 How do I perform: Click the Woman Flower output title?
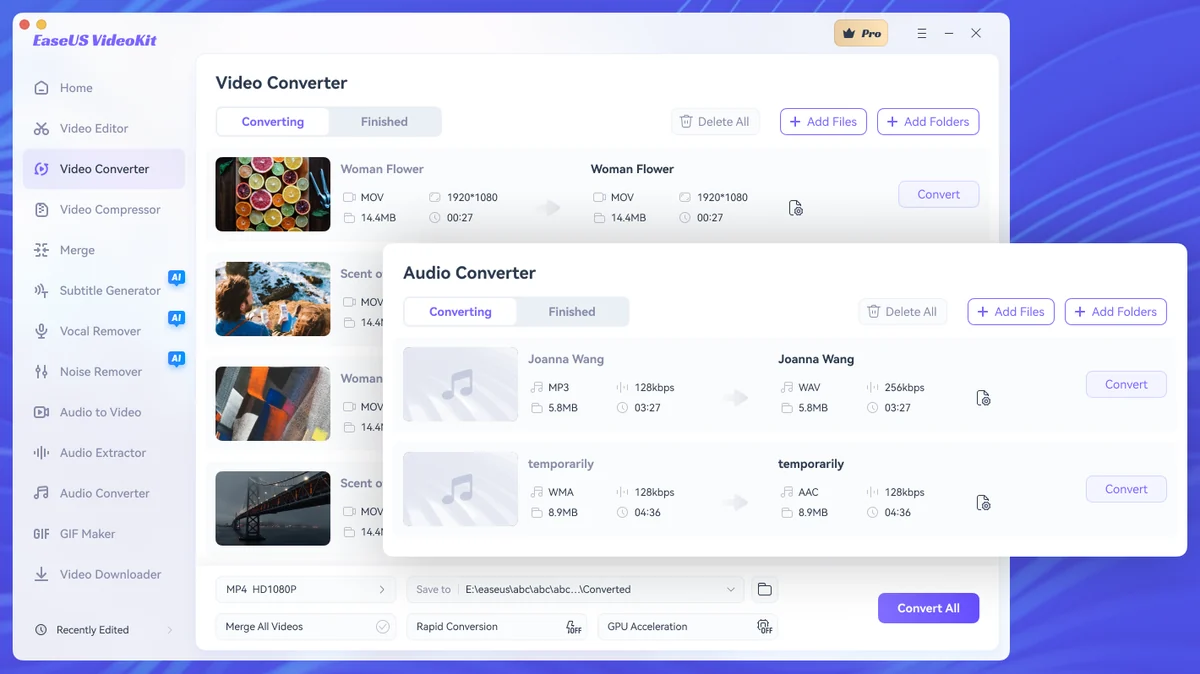pyautogui.click(x=632, y=169)
